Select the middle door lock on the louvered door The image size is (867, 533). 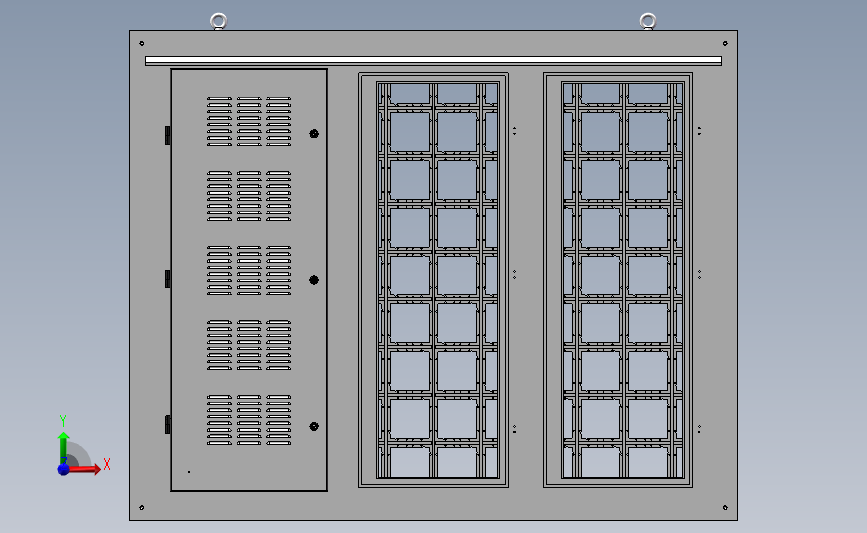click(314, 280)
